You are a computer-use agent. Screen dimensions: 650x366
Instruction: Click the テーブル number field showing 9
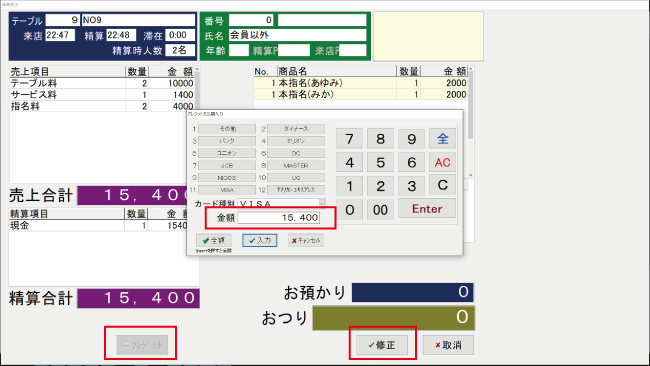click(x=62, y=20)
